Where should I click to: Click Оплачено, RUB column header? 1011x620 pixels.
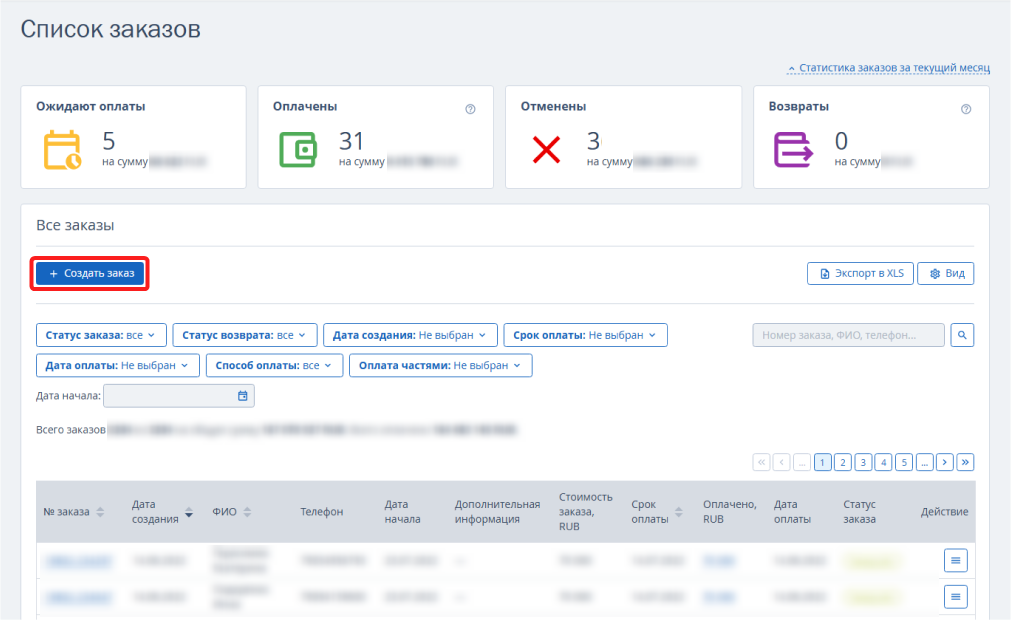point(730,512)
